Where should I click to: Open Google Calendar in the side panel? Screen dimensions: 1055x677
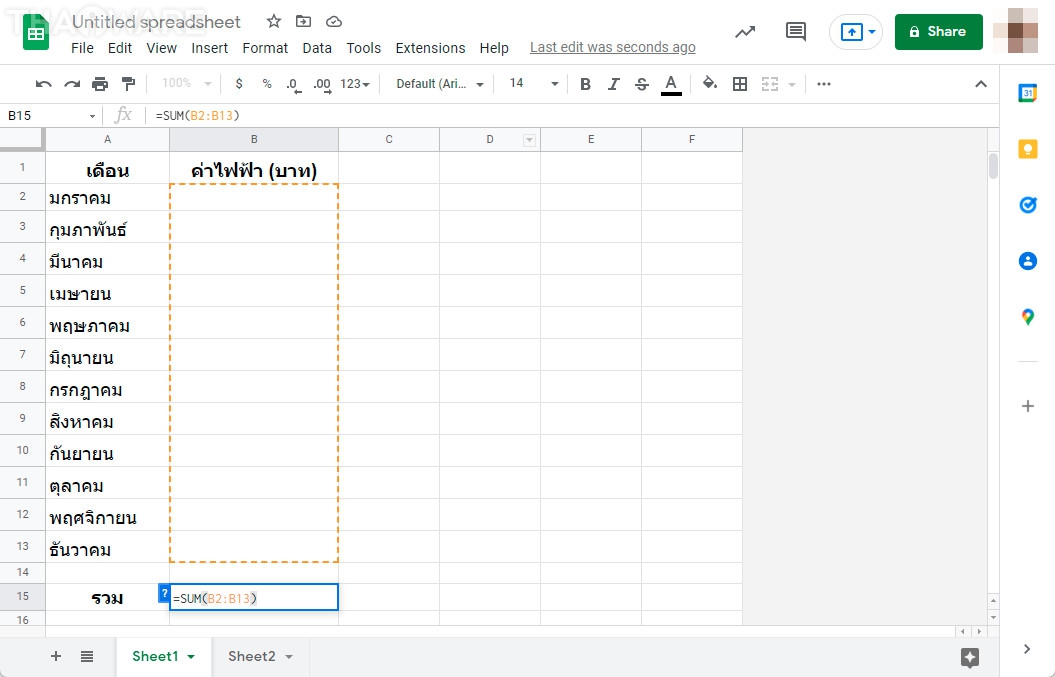click(x=1027, y=94)
